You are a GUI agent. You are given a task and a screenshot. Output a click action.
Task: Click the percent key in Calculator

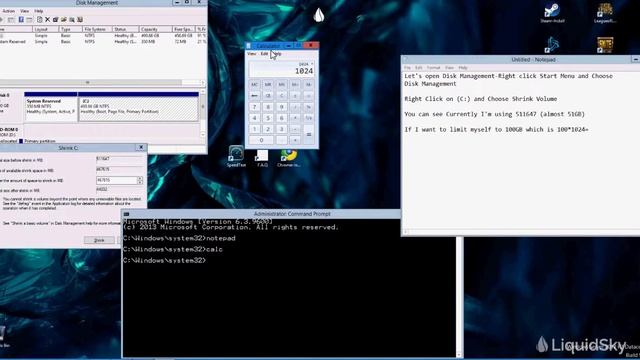point(309,107)
